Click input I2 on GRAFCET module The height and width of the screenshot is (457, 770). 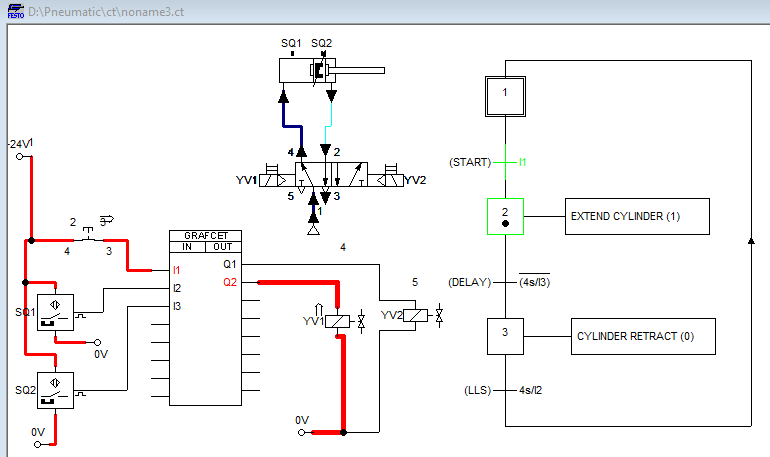[177, 288]
